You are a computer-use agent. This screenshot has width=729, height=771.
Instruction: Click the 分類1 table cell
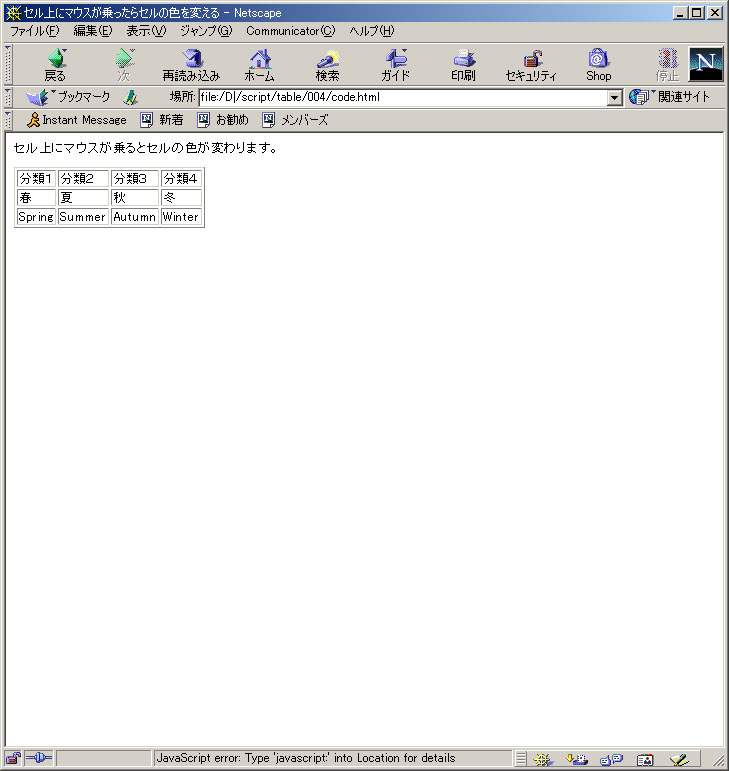(36, 178)
